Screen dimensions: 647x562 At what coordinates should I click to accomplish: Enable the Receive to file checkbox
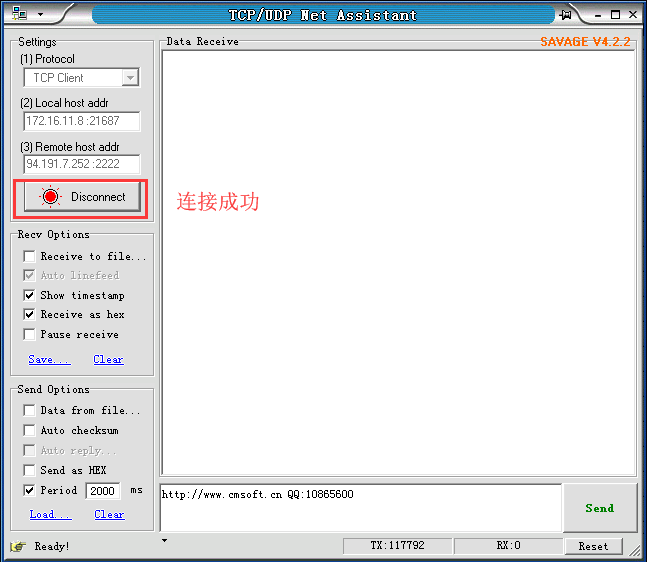(30, 257)
